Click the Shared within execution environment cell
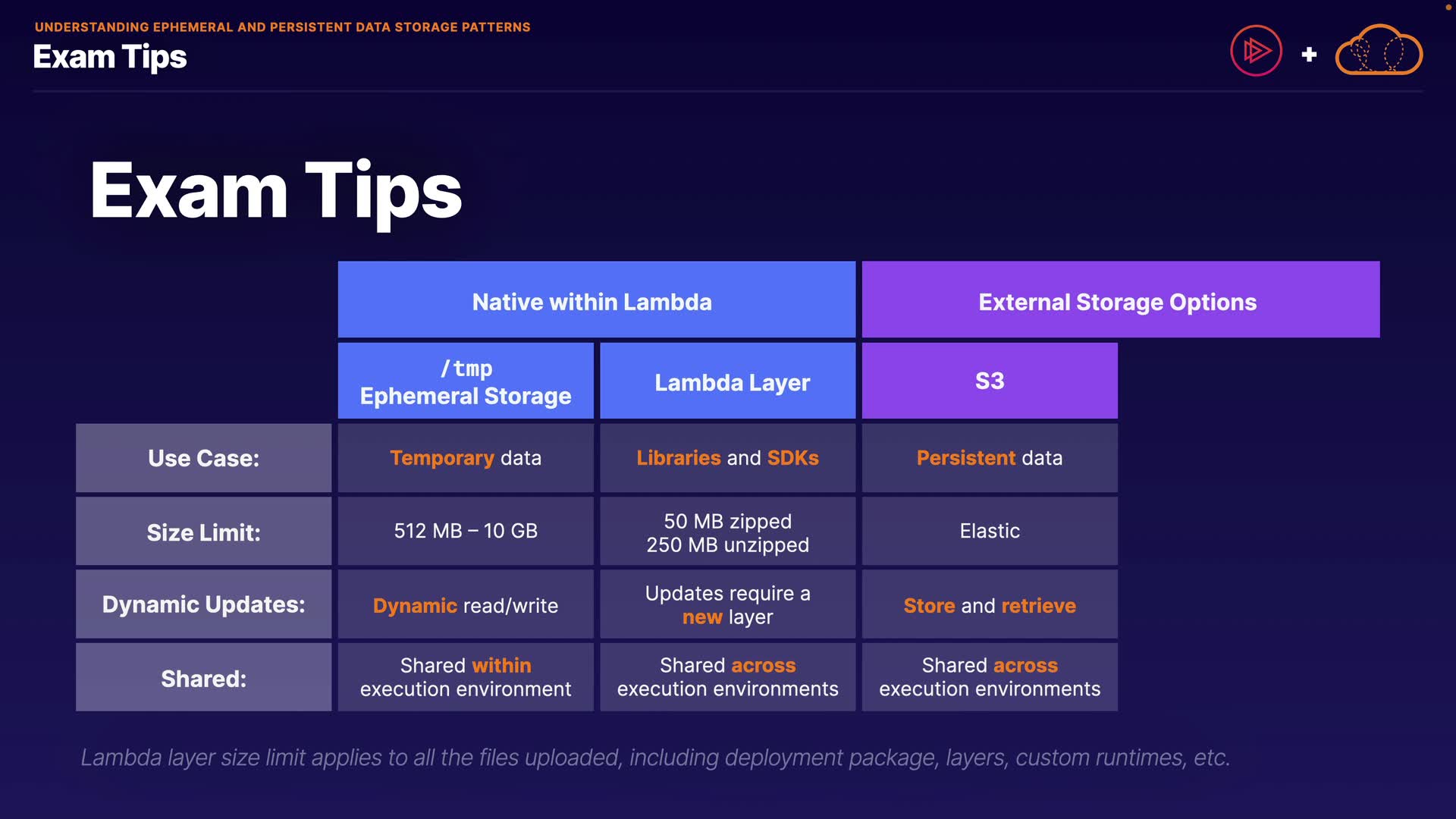Viewport: 1456px width, 819px height. [466, 677]
